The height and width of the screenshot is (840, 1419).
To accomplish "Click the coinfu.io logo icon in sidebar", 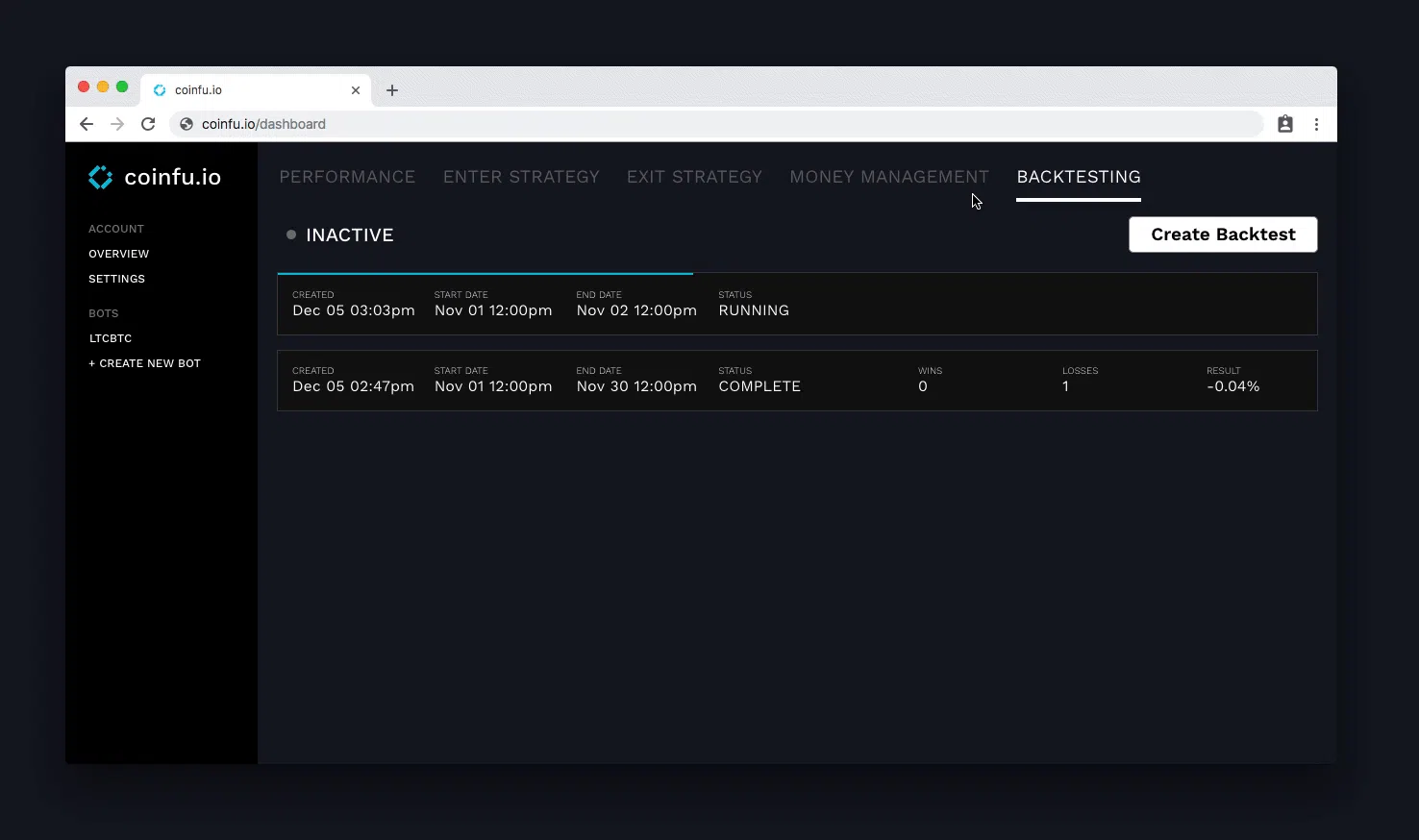I will [101, 177].
